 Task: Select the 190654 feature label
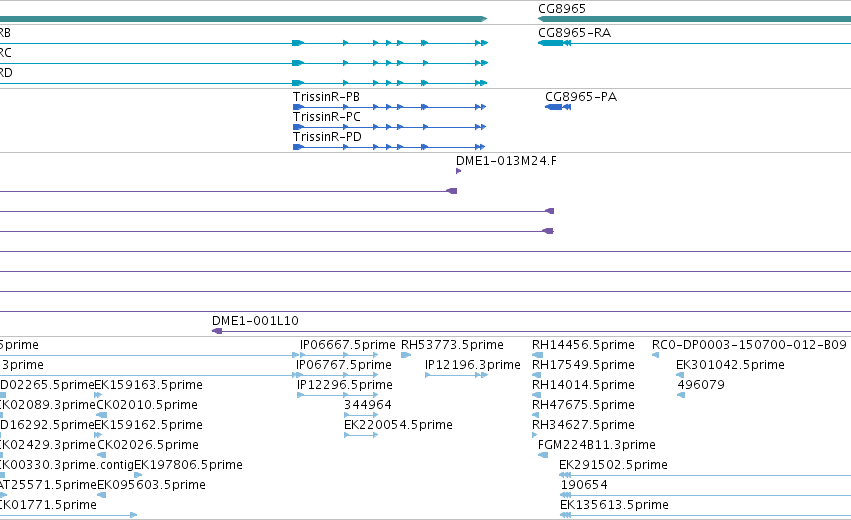click(x=584, y=485)
